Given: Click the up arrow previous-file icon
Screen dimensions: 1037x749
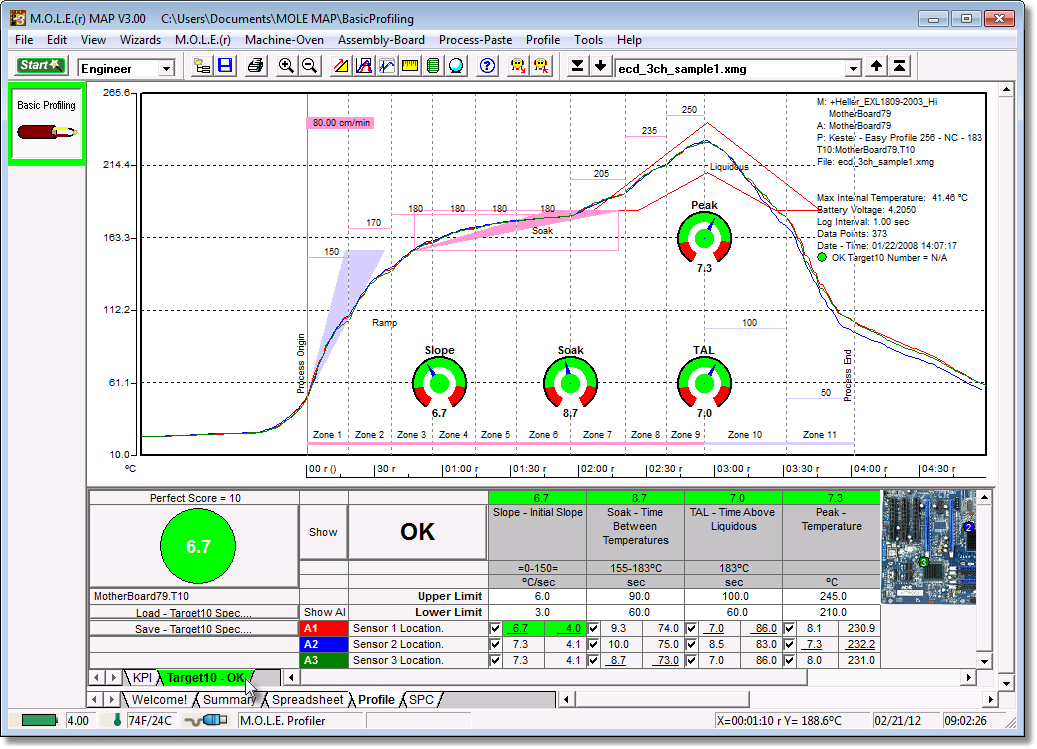Looking at the screenshot, I should pos(876,66).
